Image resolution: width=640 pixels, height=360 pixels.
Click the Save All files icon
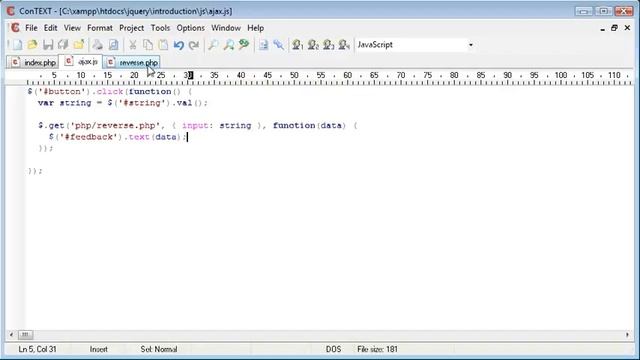point(63,45)
